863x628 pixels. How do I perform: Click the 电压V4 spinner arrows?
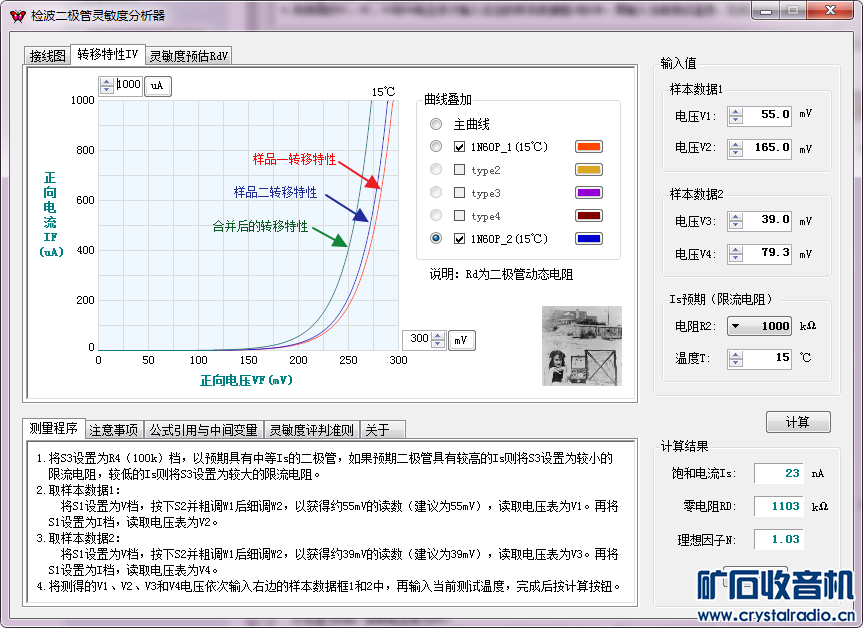click(735, 254)
